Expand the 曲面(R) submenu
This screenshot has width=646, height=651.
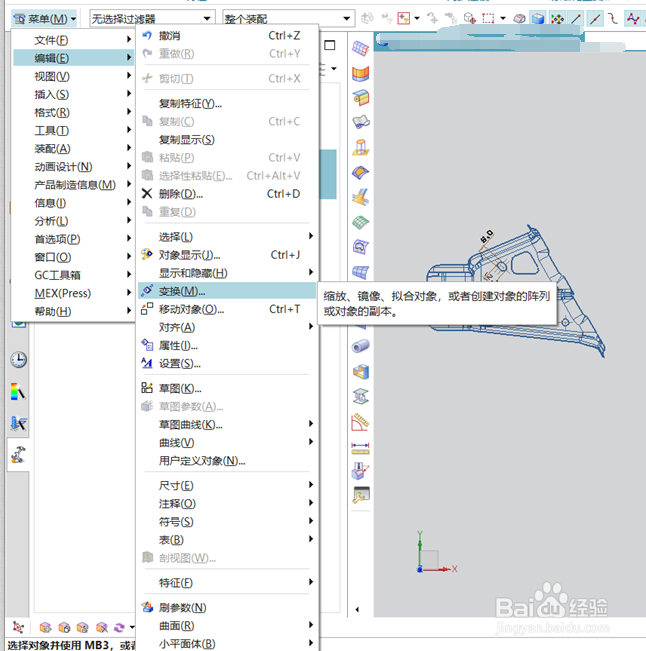(227, 626)
